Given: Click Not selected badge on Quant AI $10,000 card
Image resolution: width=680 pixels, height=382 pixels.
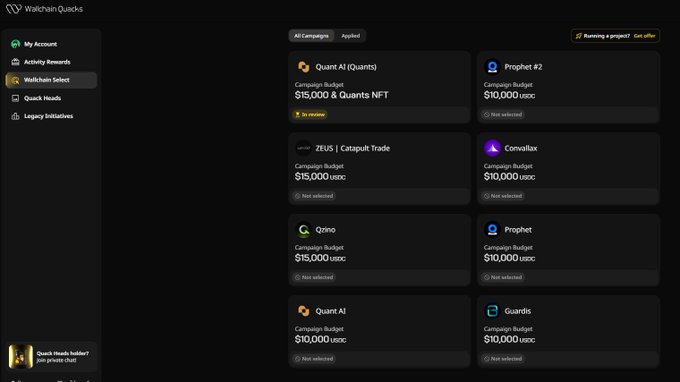Looking at the screenshot, I should click(x=314, y=359).
